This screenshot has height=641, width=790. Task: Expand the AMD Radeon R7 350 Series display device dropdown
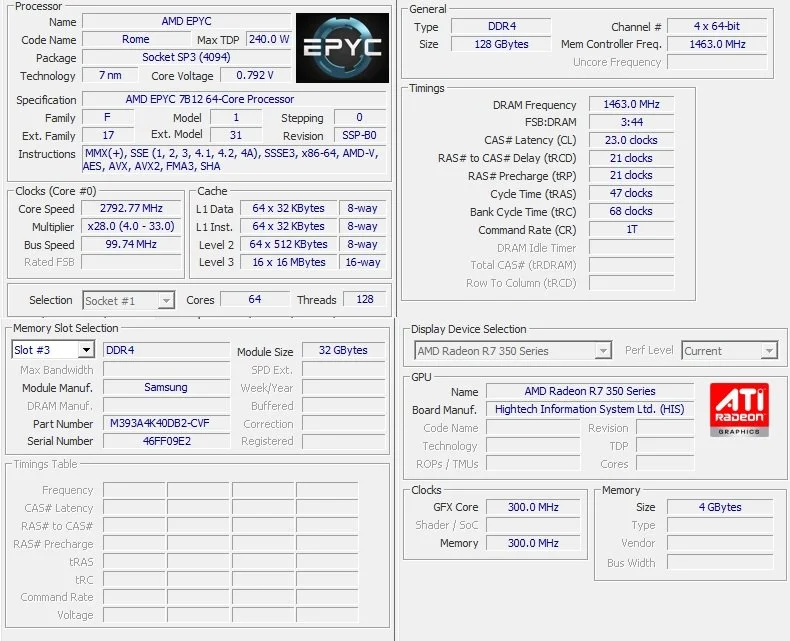[513, 351]
